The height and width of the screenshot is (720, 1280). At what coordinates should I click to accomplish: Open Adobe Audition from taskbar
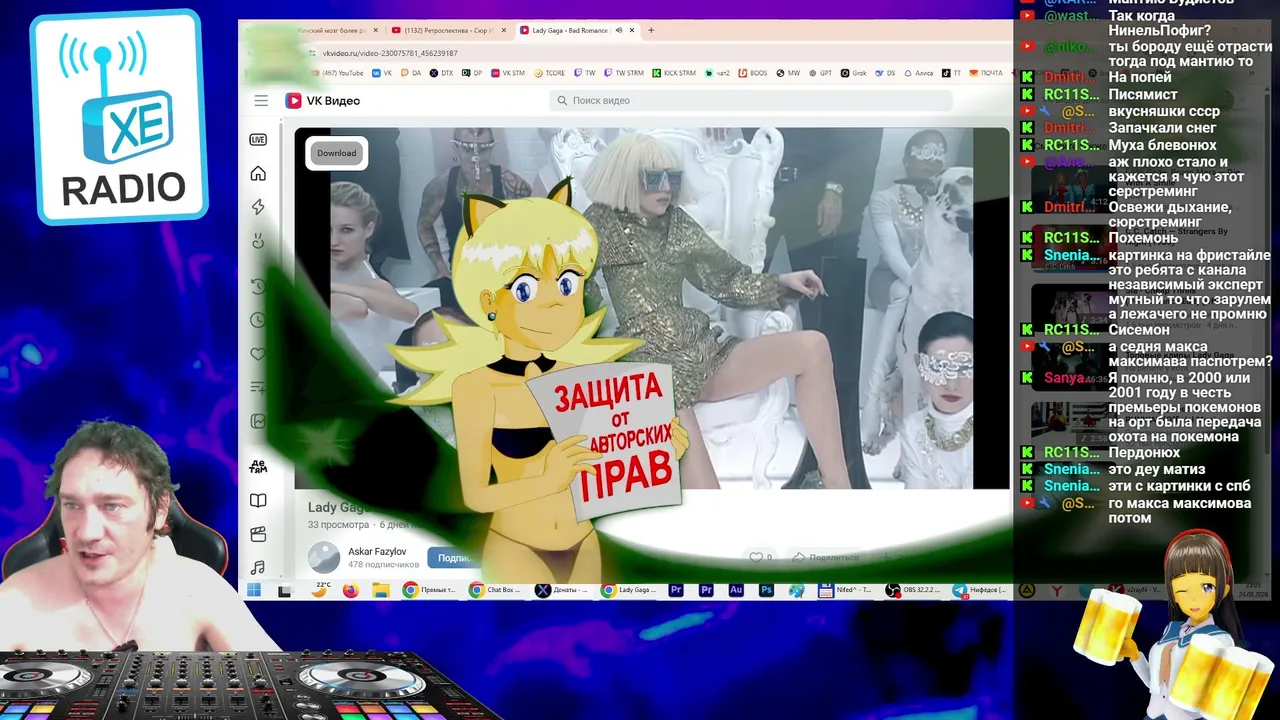(x=737, y=591)
